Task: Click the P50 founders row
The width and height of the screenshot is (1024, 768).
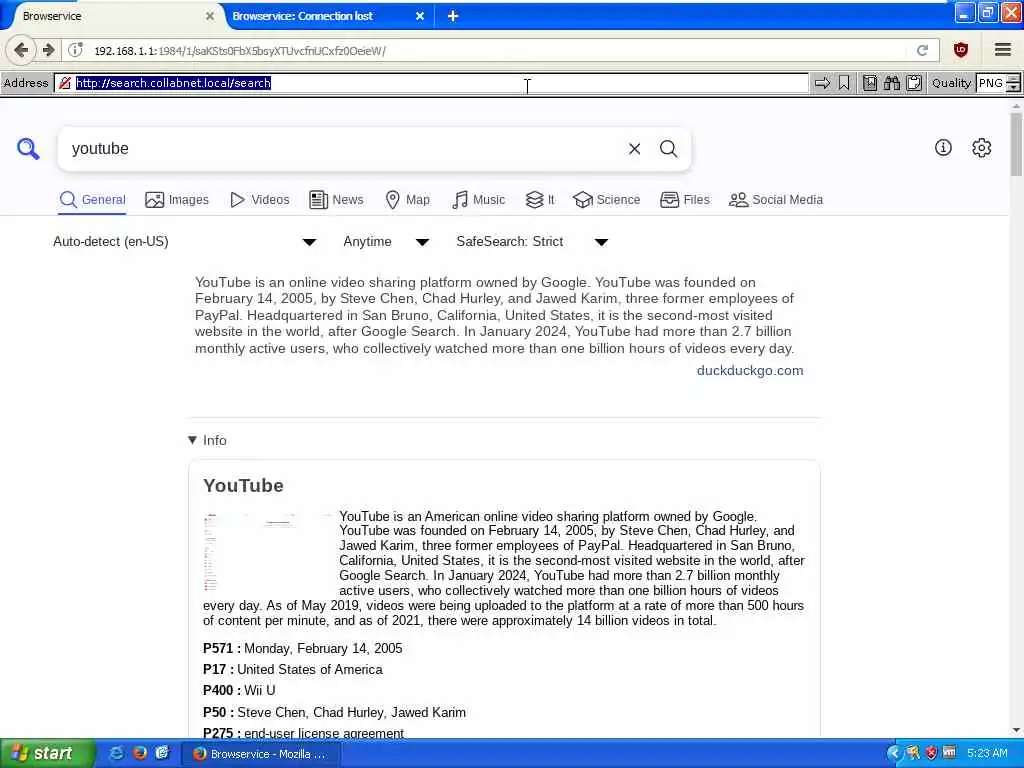Action: 334,712
